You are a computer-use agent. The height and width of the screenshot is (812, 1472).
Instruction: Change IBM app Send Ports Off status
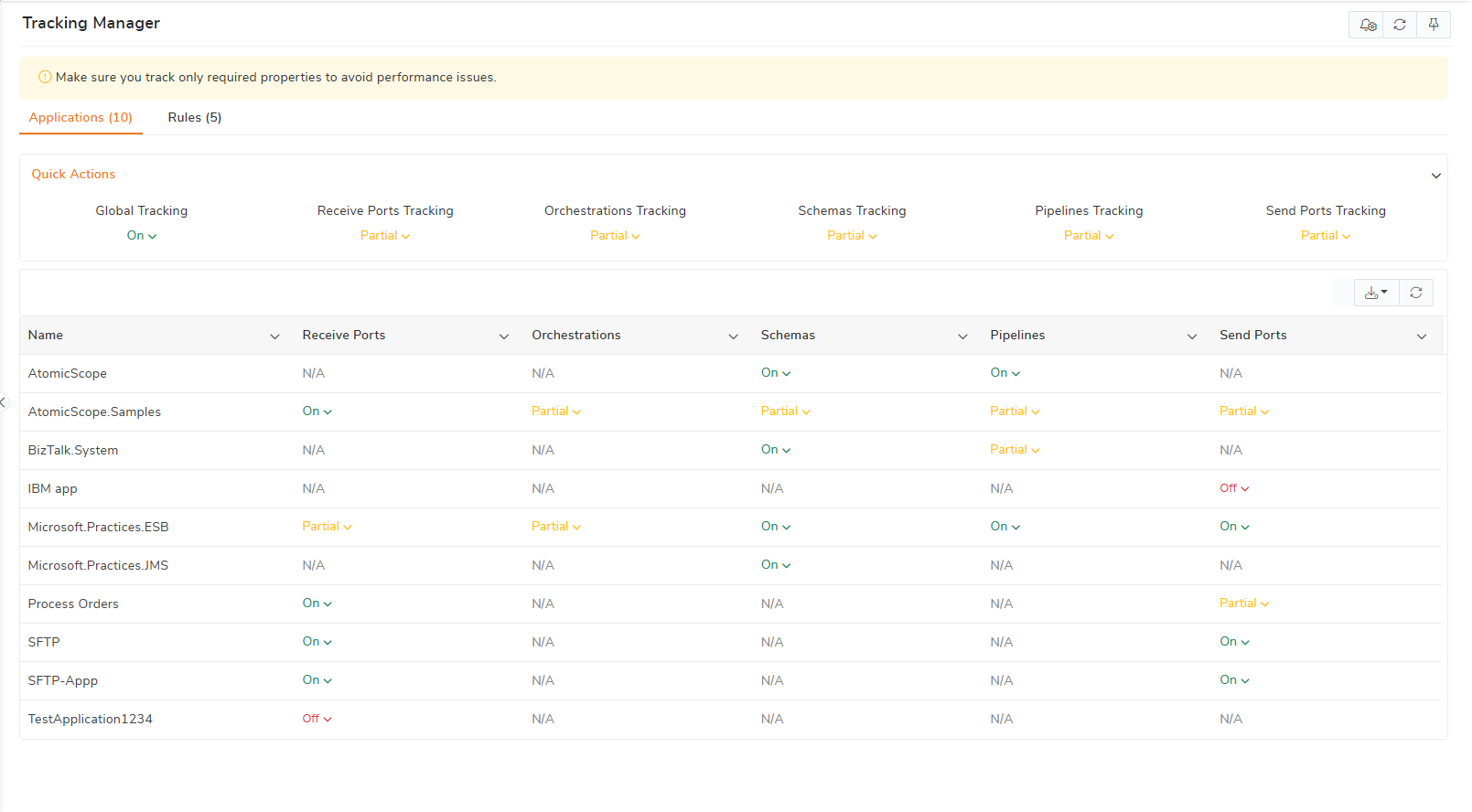(x=1234, y=488)
